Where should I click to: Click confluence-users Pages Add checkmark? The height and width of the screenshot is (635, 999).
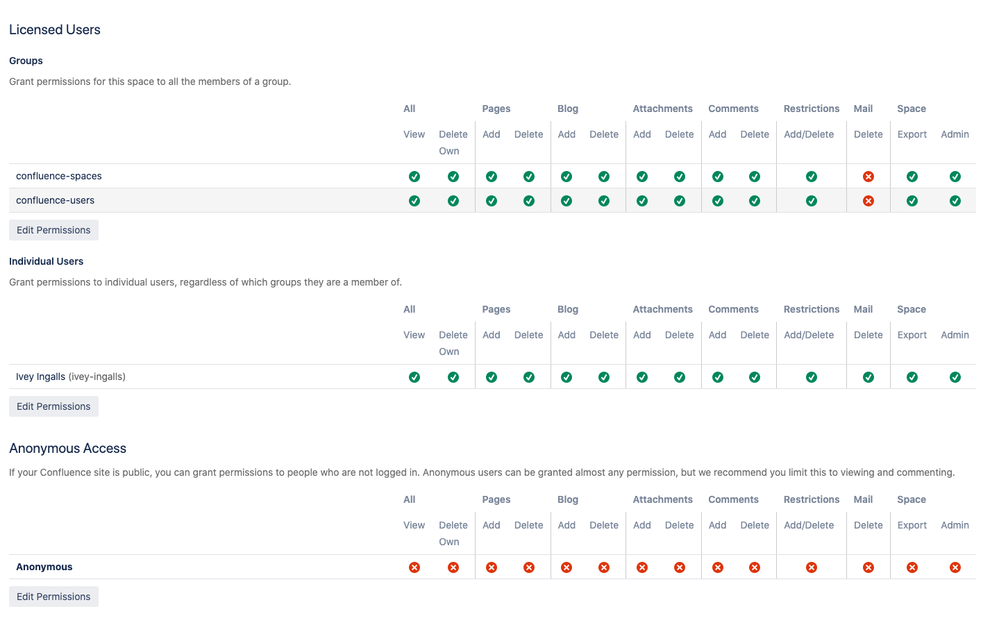click(491, 201)
